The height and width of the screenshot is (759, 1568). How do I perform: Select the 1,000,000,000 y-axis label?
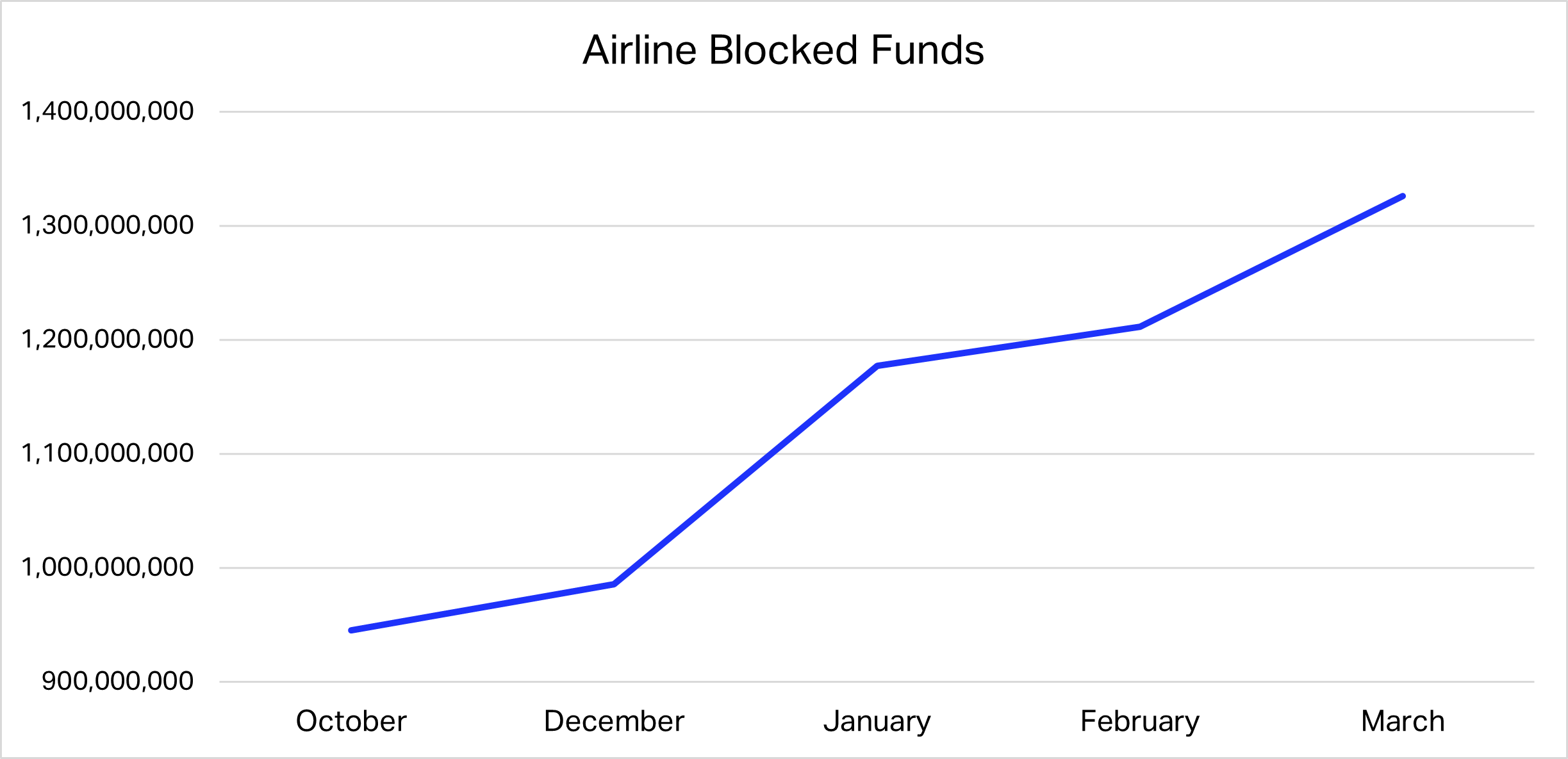click(x=108, y=567)
